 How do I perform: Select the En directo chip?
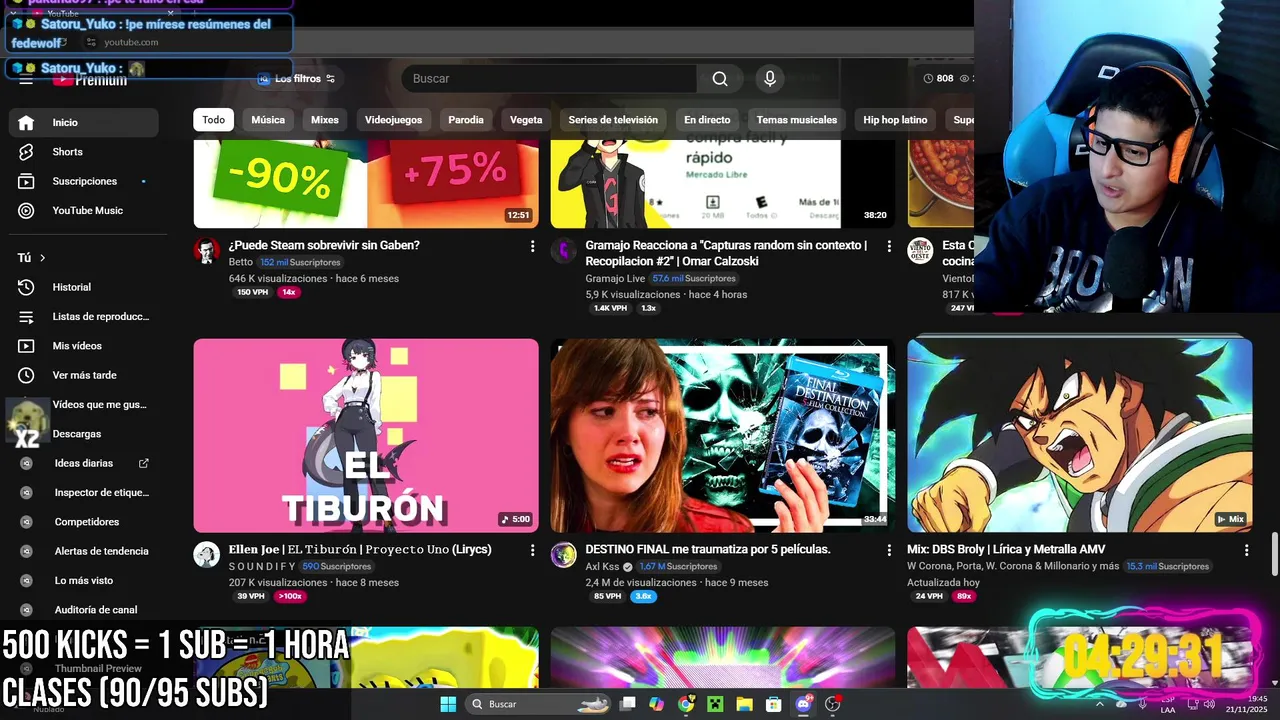click(707, 120)
